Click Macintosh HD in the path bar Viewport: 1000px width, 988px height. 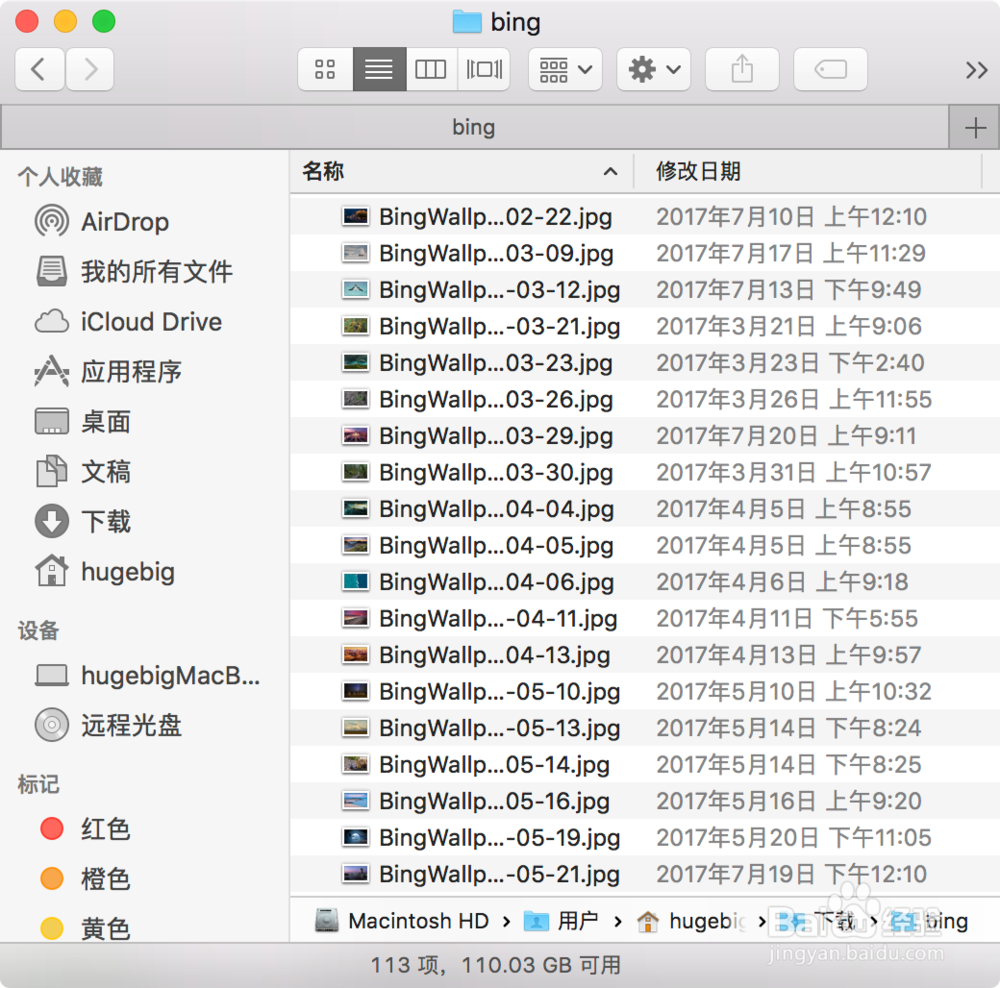coord(402,920)
